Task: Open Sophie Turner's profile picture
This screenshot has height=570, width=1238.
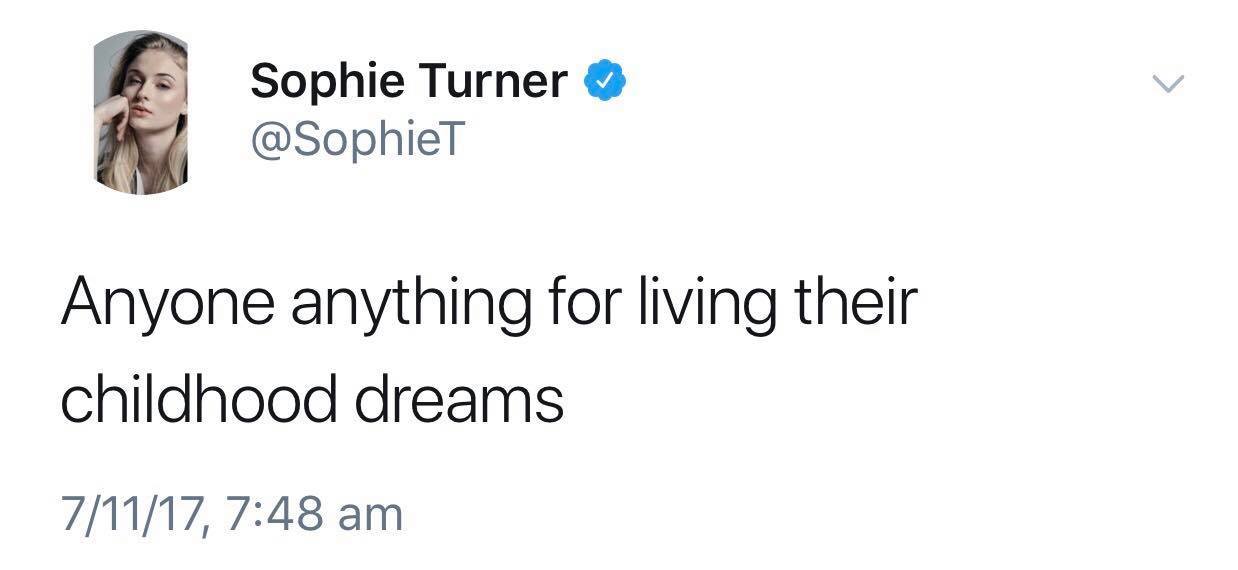Action: click(141, 112)
